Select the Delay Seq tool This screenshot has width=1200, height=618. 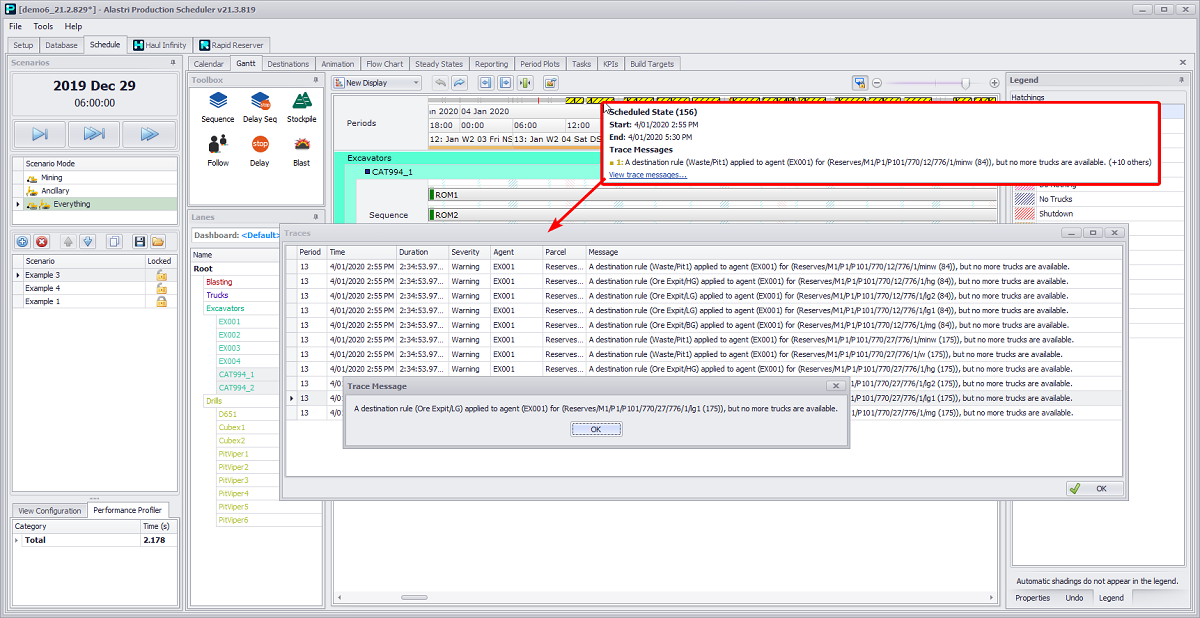click(x=260, y=106)
